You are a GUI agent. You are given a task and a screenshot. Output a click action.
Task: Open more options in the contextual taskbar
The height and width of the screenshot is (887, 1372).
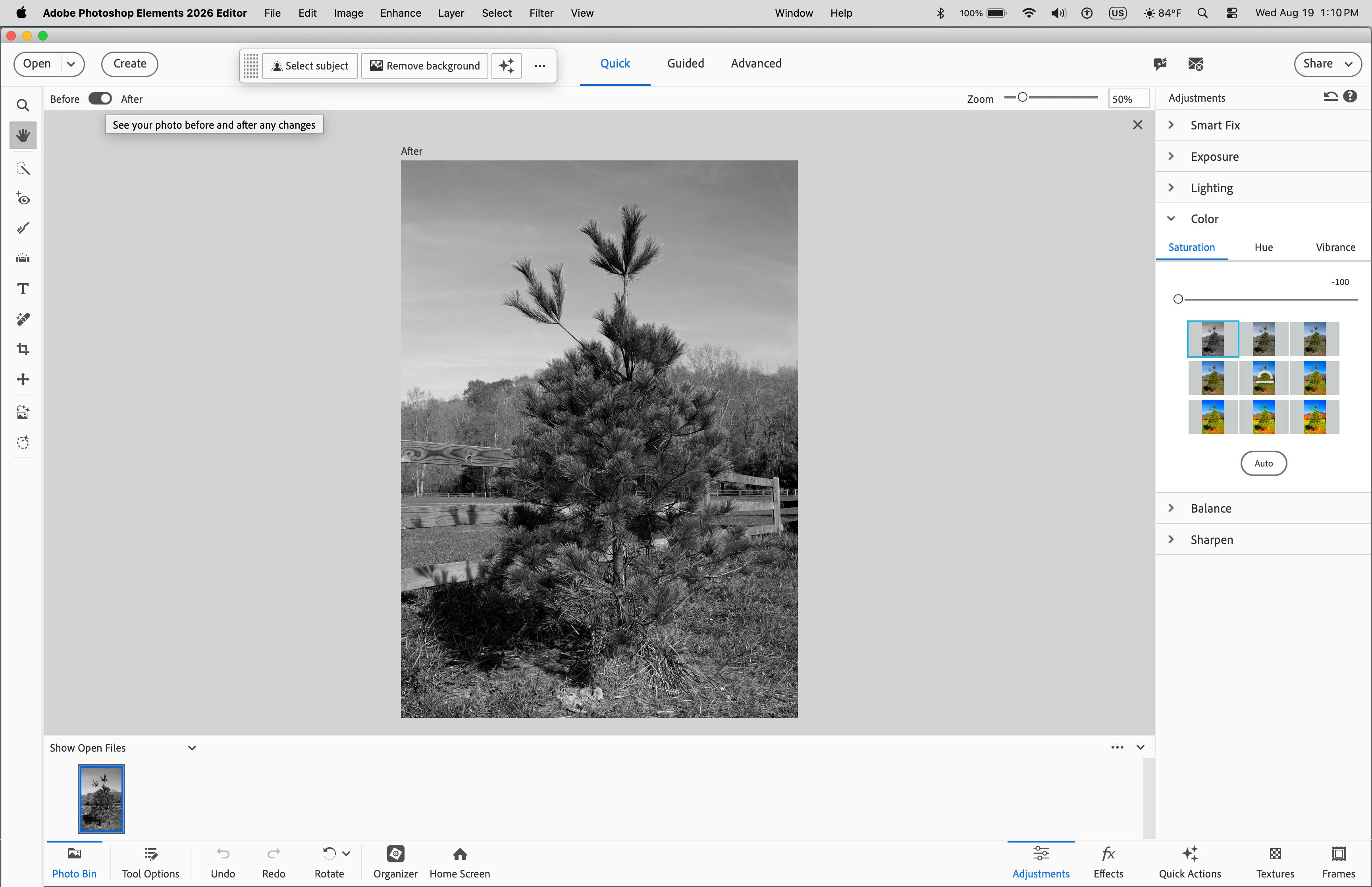[x=540, y=66]
